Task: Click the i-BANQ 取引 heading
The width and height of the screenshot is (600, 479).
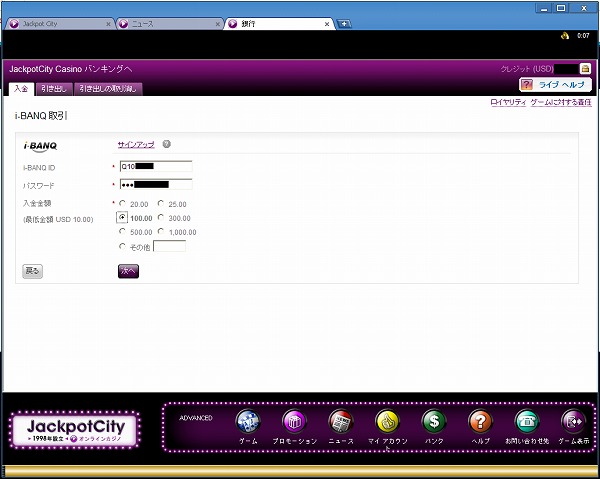Action: (x=41, y=116)
